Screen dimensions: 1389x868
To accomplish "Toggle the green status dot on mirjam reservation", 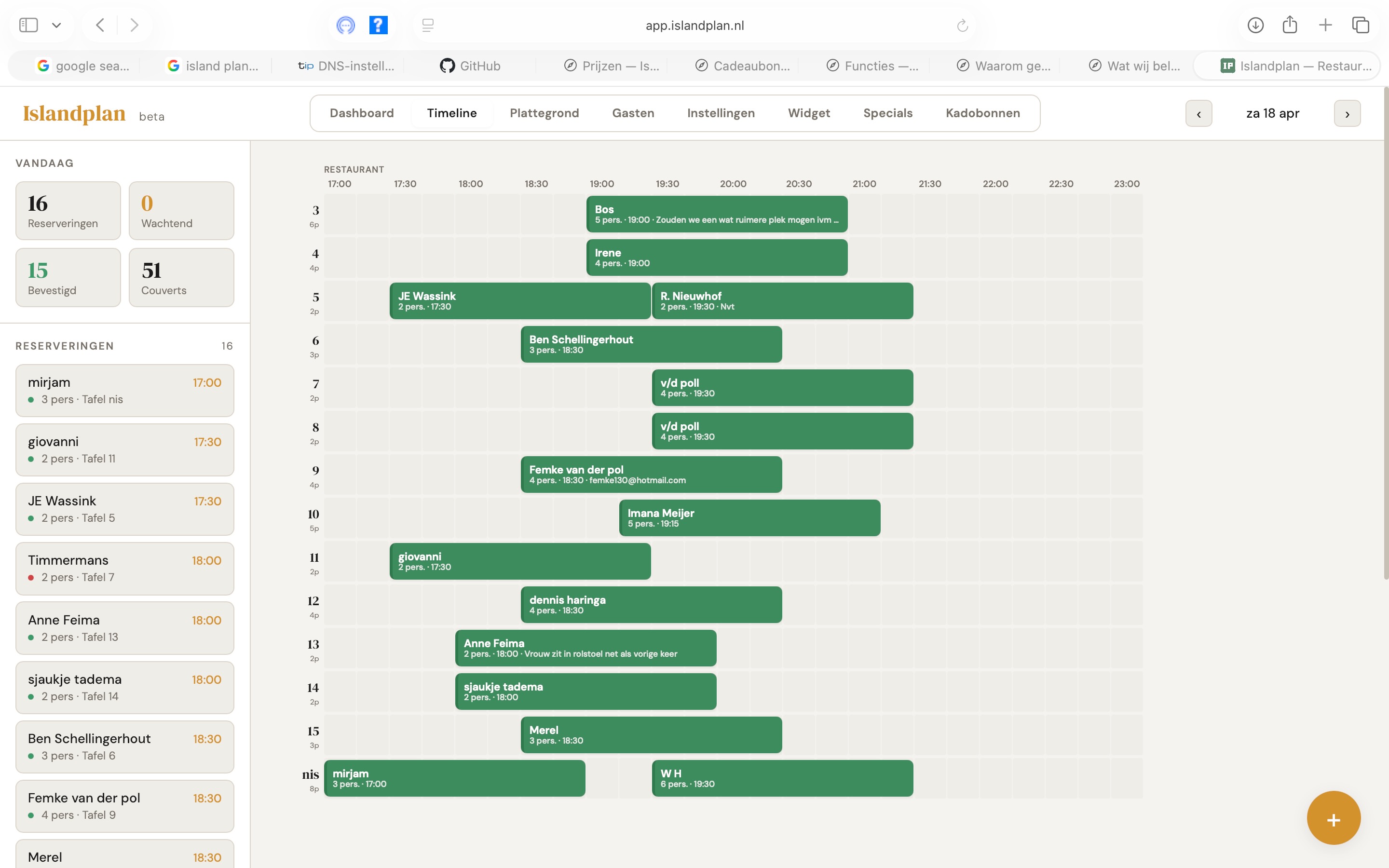I will pos(31,400).
